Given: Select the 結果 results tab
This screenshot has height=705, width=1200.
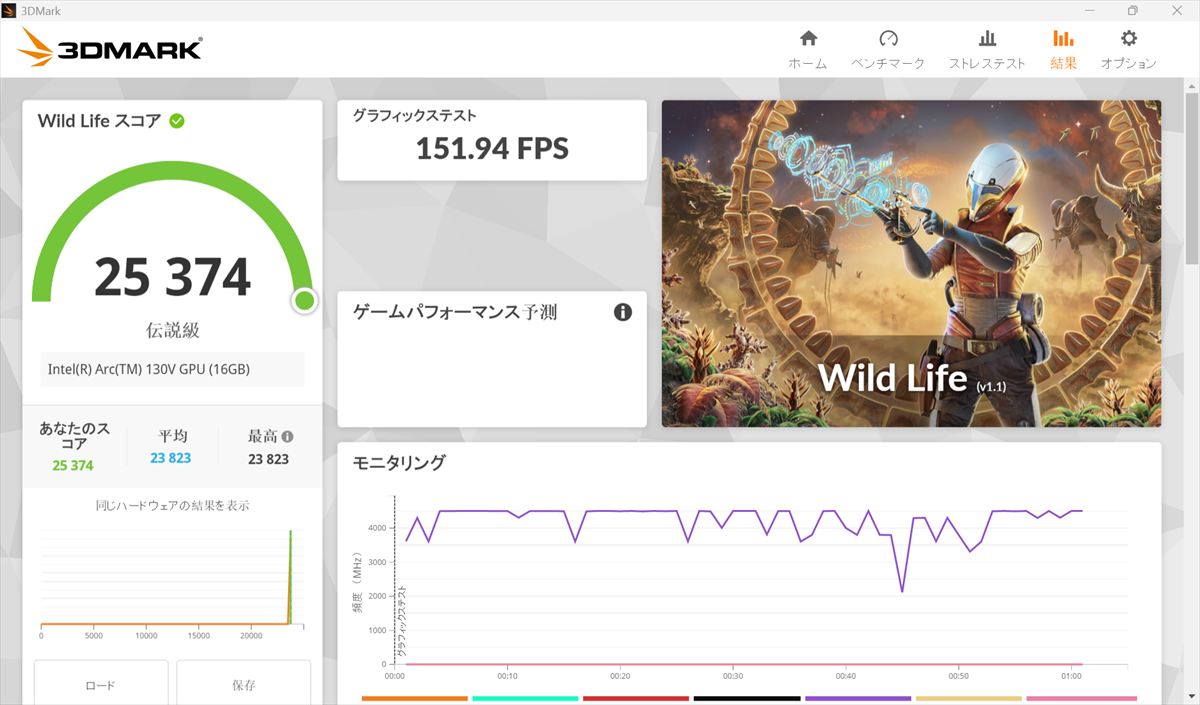Looking at the screenshot, I should pos(1063,49).
